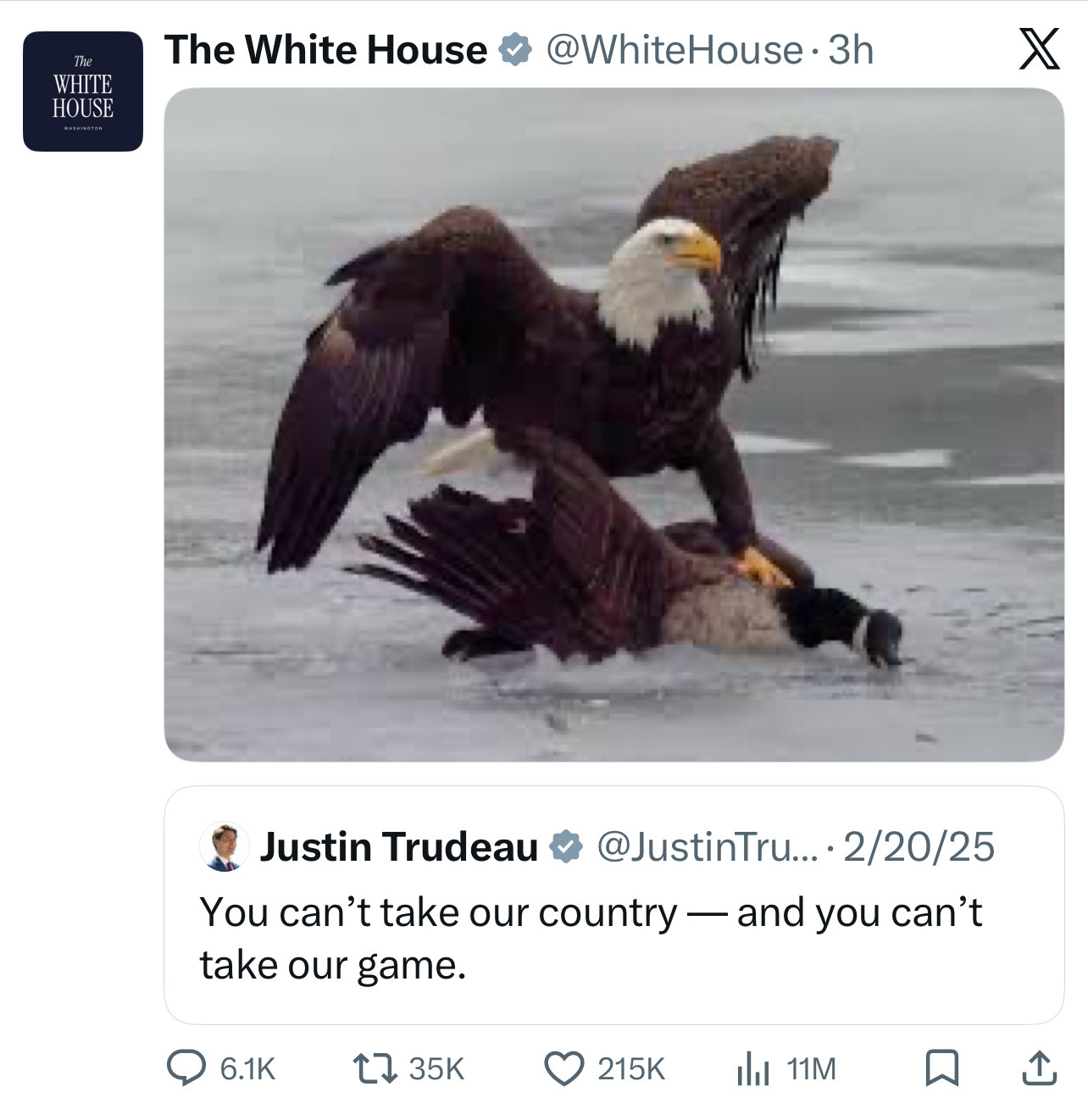Click the 35K repost count
Viewport: 1088px width, 1120px height.
coord(436,1068)
